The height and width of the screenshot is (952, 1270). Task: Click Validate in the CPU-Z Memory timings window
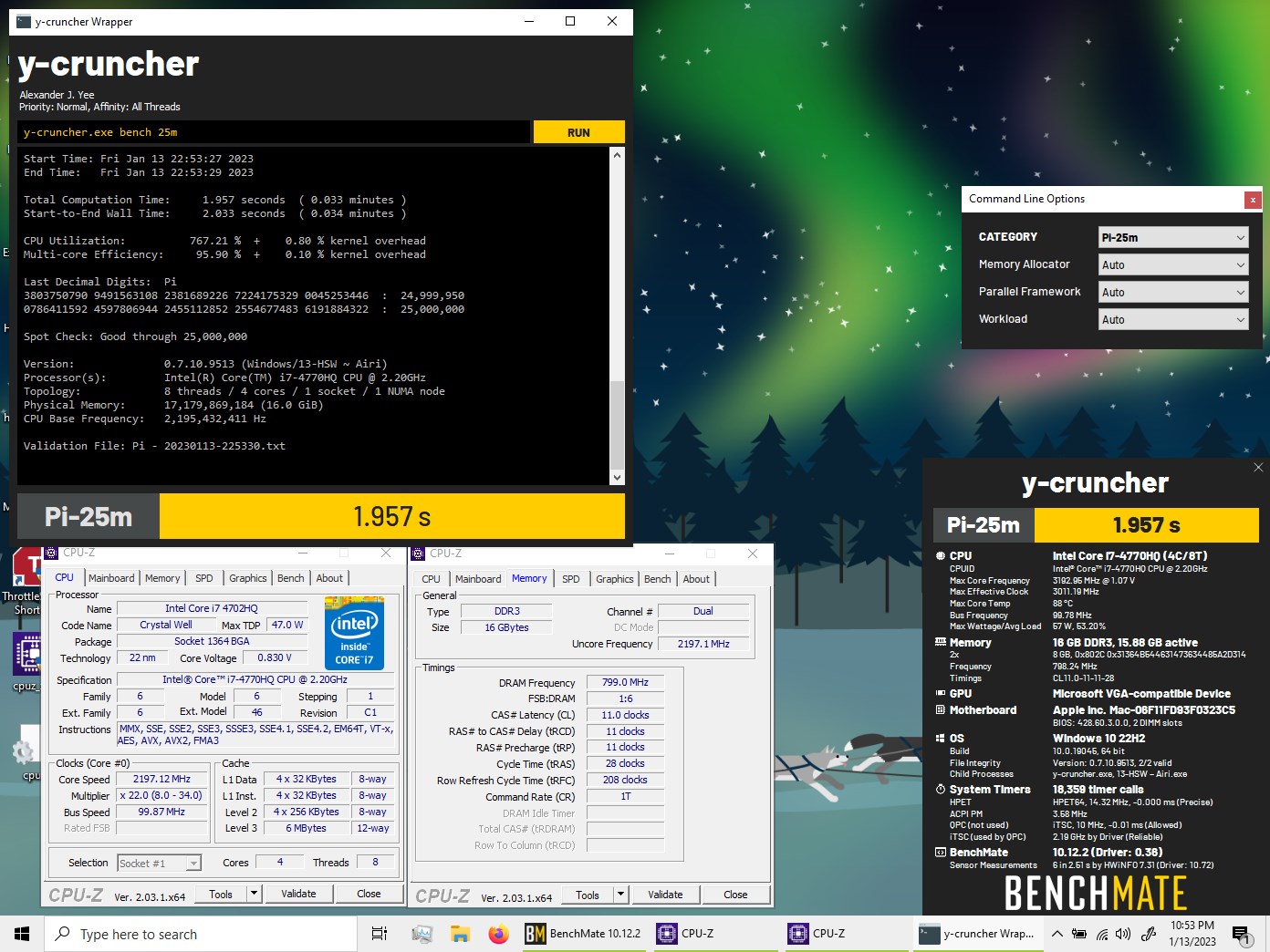pos(665,895)
